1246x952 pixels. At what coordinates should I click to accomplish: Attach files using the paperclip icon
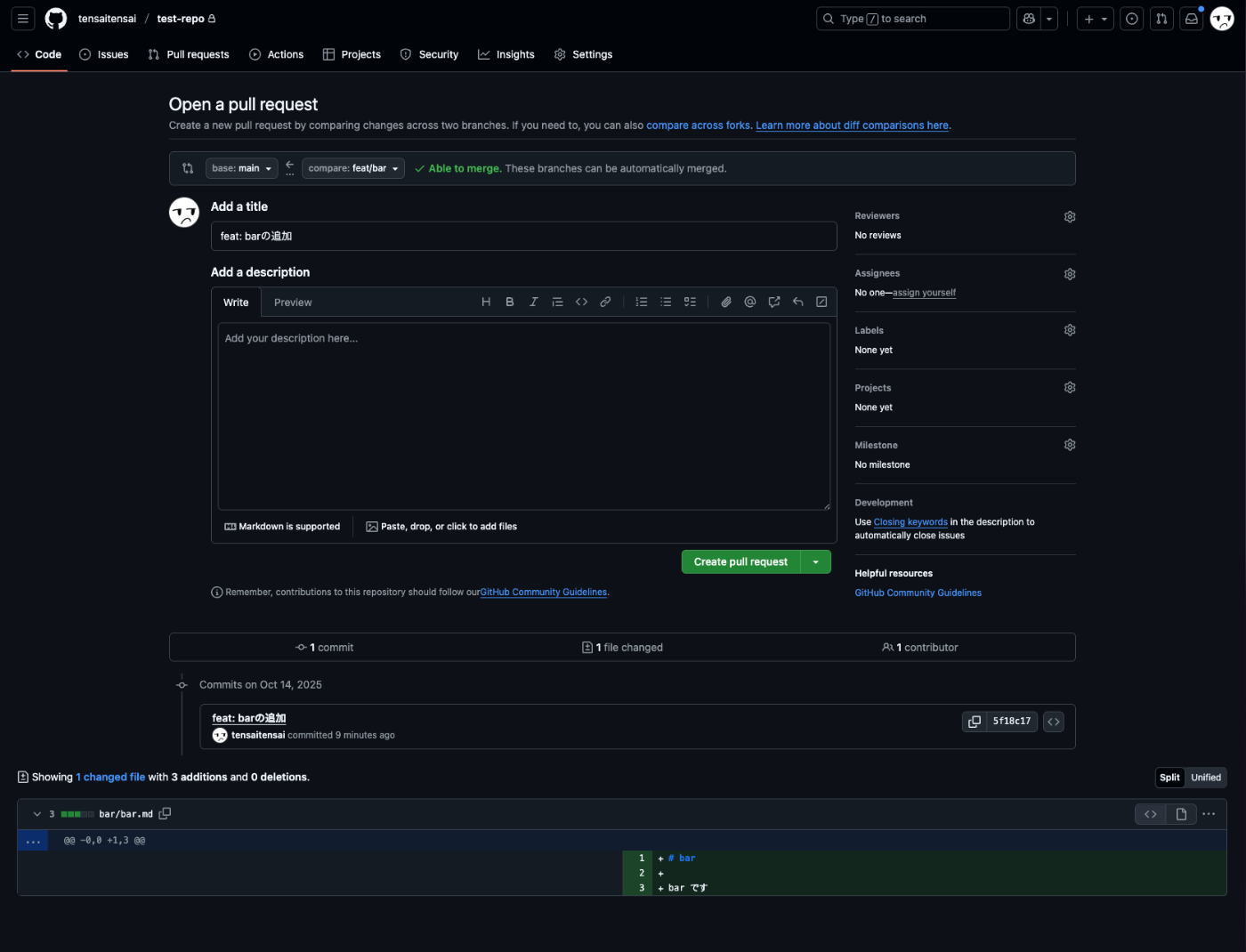726,303
